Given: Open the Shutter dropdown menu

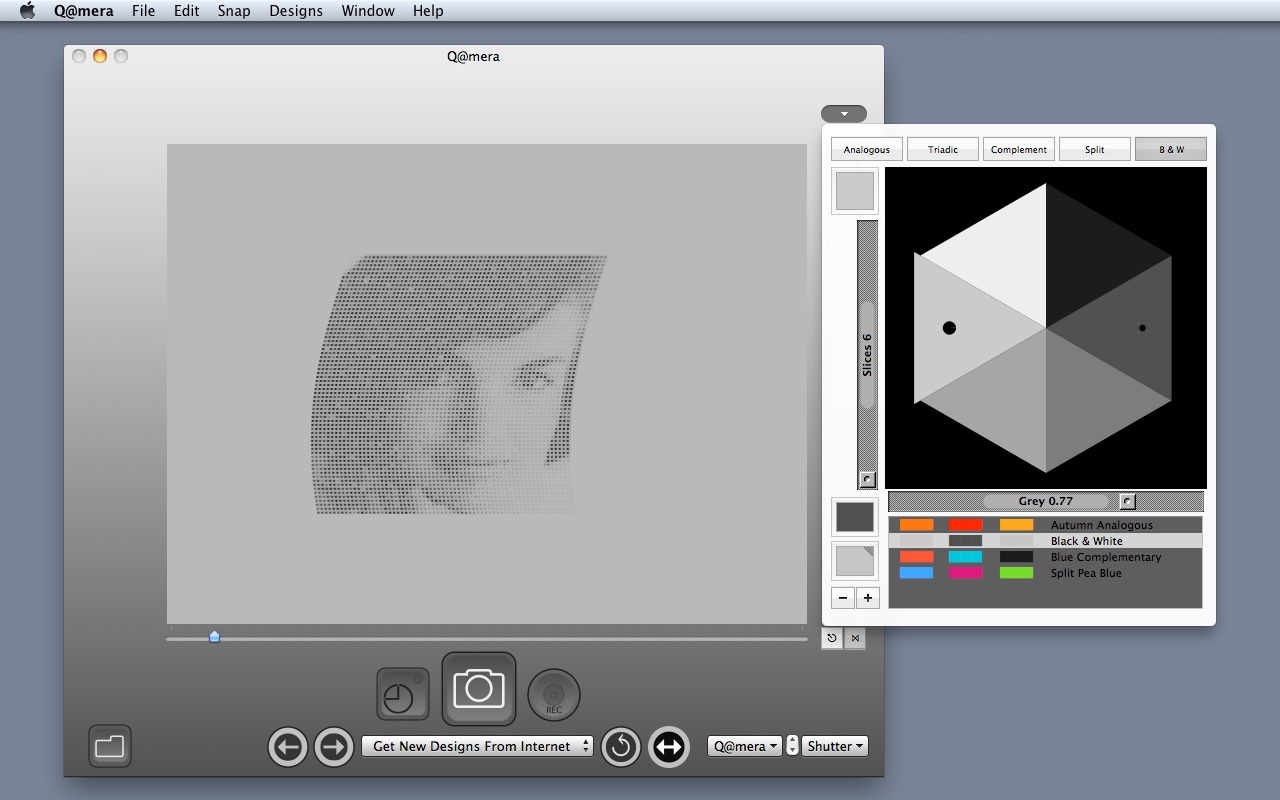Looking at the screenshot, I should pos(835,746).
